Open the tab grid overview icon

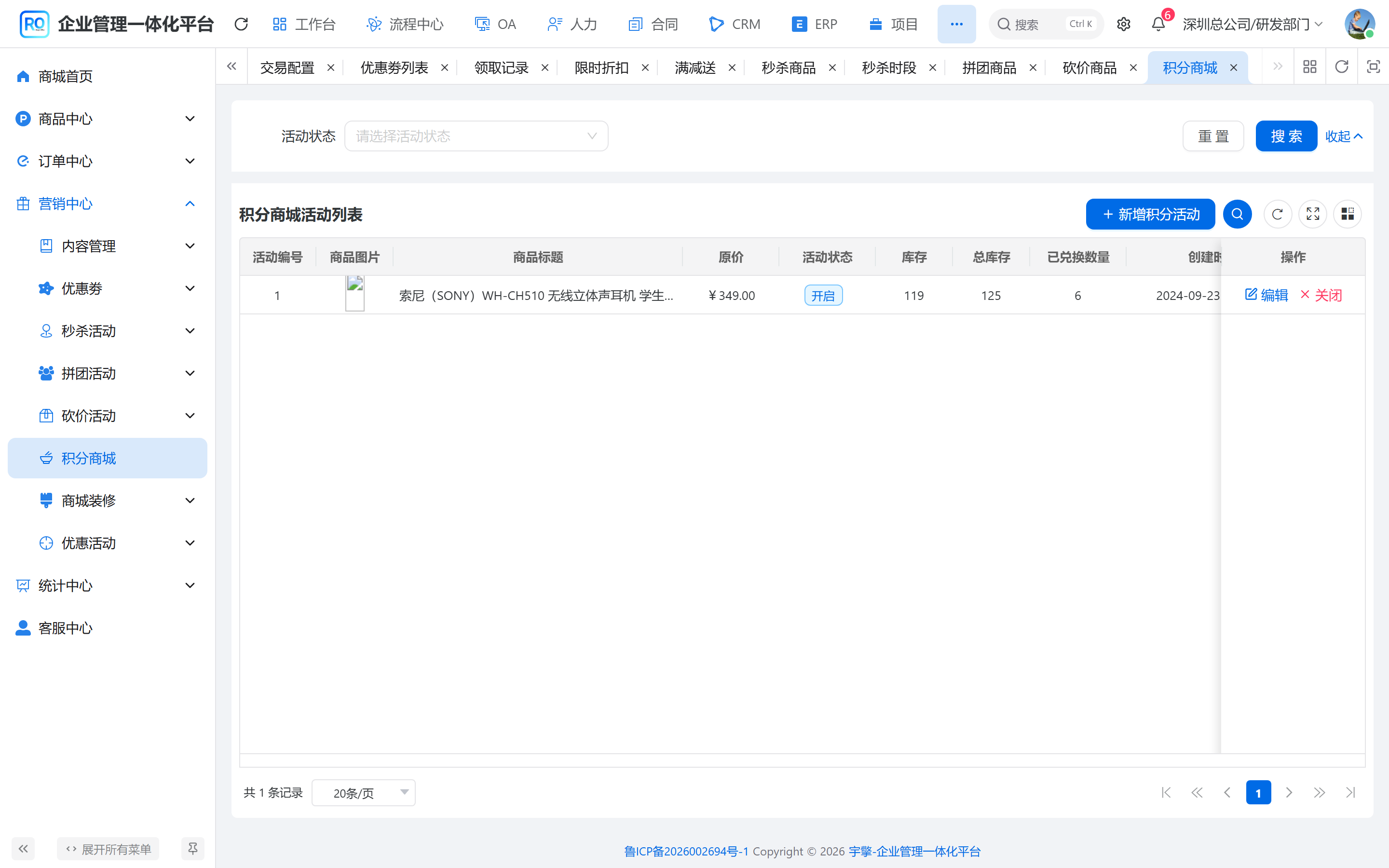coord(1310,67)
